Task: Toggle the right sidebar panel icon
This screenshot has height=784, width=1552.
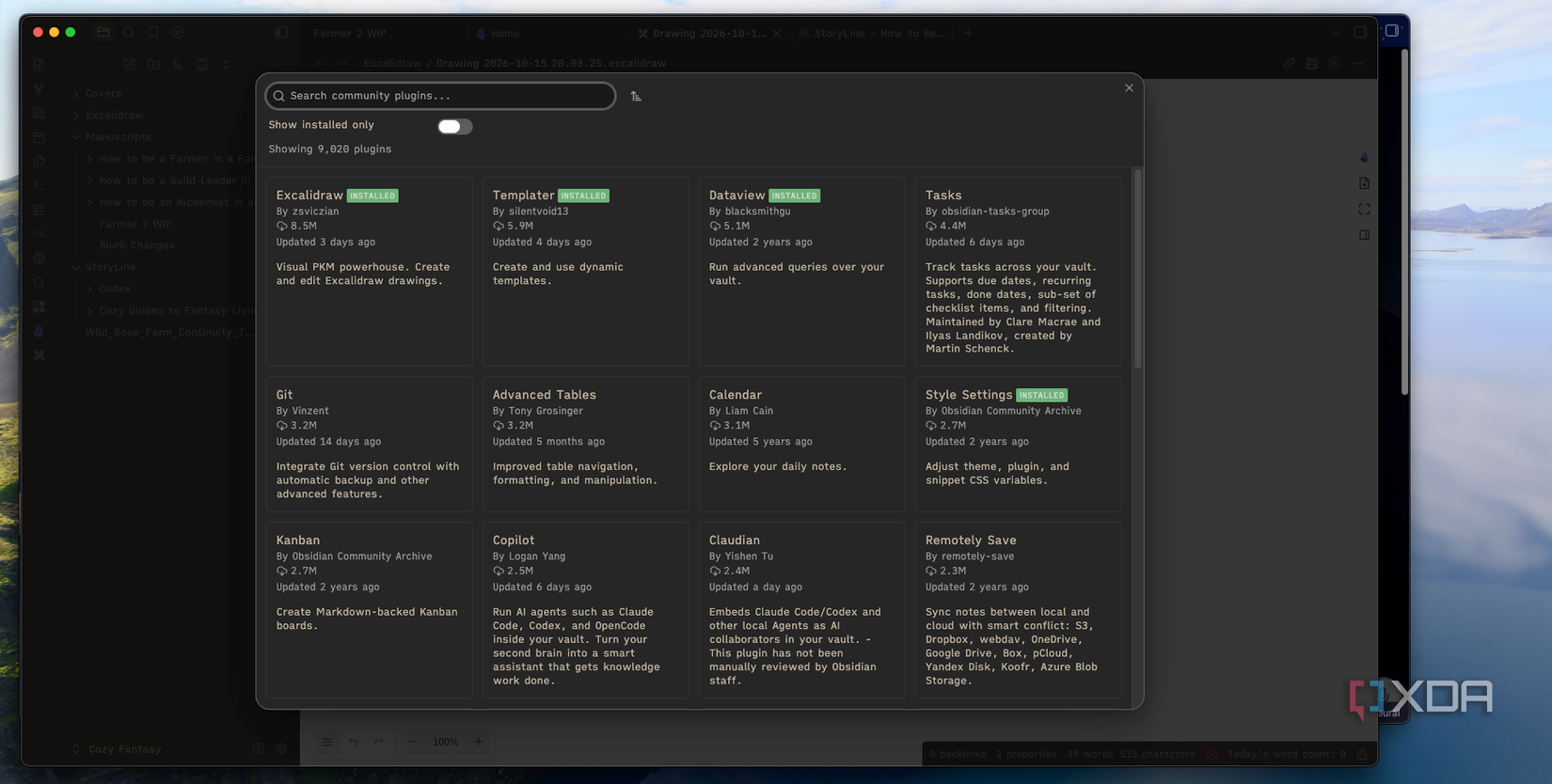Action: pyautogui.click(x=1360, y=32)
